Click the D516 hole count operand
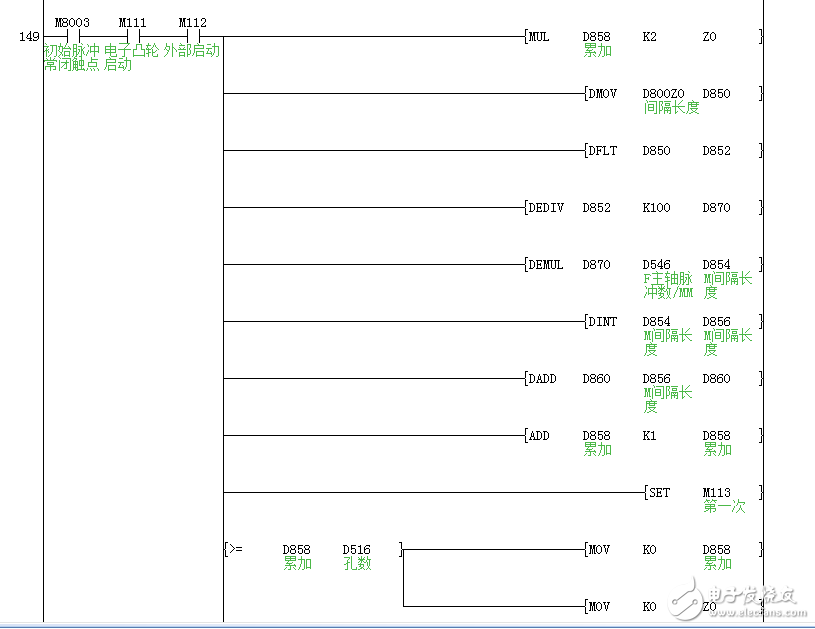 357,549
